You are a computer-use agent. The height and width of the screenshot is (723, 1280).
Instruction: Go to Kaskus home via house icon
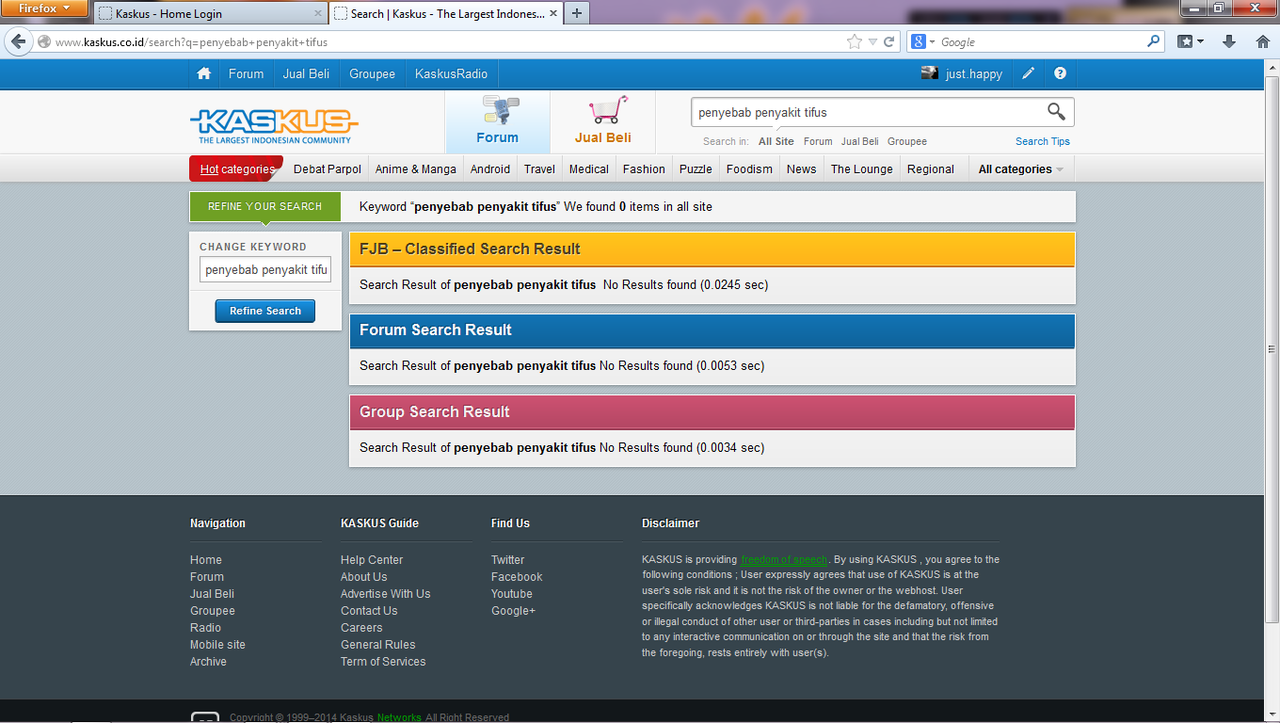click(x=204, y=74)
